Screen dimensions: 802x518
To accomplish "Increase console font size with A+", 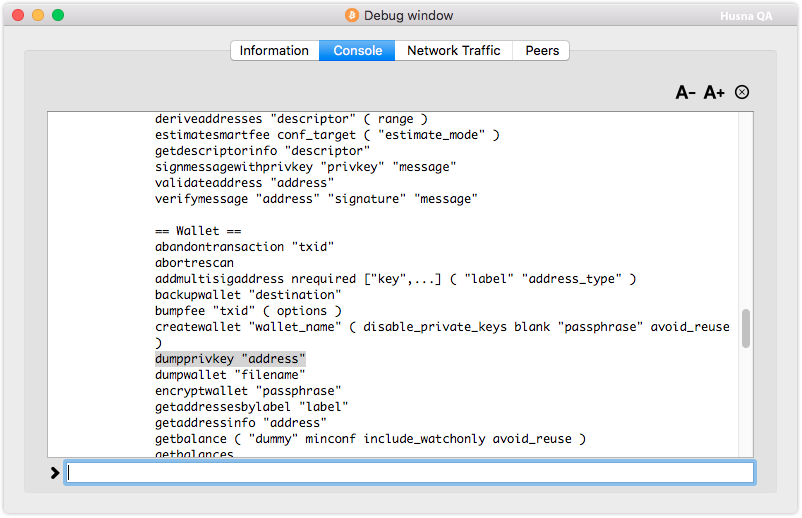I will pyautogui.click(x=714, y=93).
